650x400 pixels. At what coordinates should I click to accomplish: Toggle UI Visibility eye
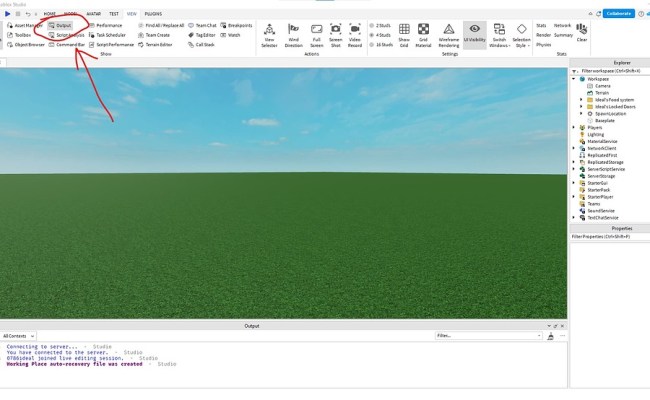coord(475,35)
